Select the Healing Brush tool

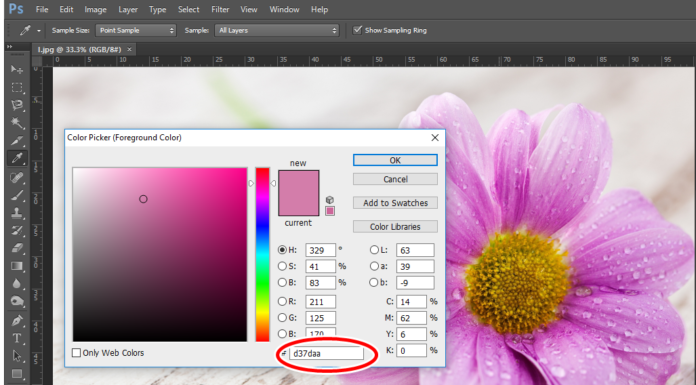(x=17, y=178)
